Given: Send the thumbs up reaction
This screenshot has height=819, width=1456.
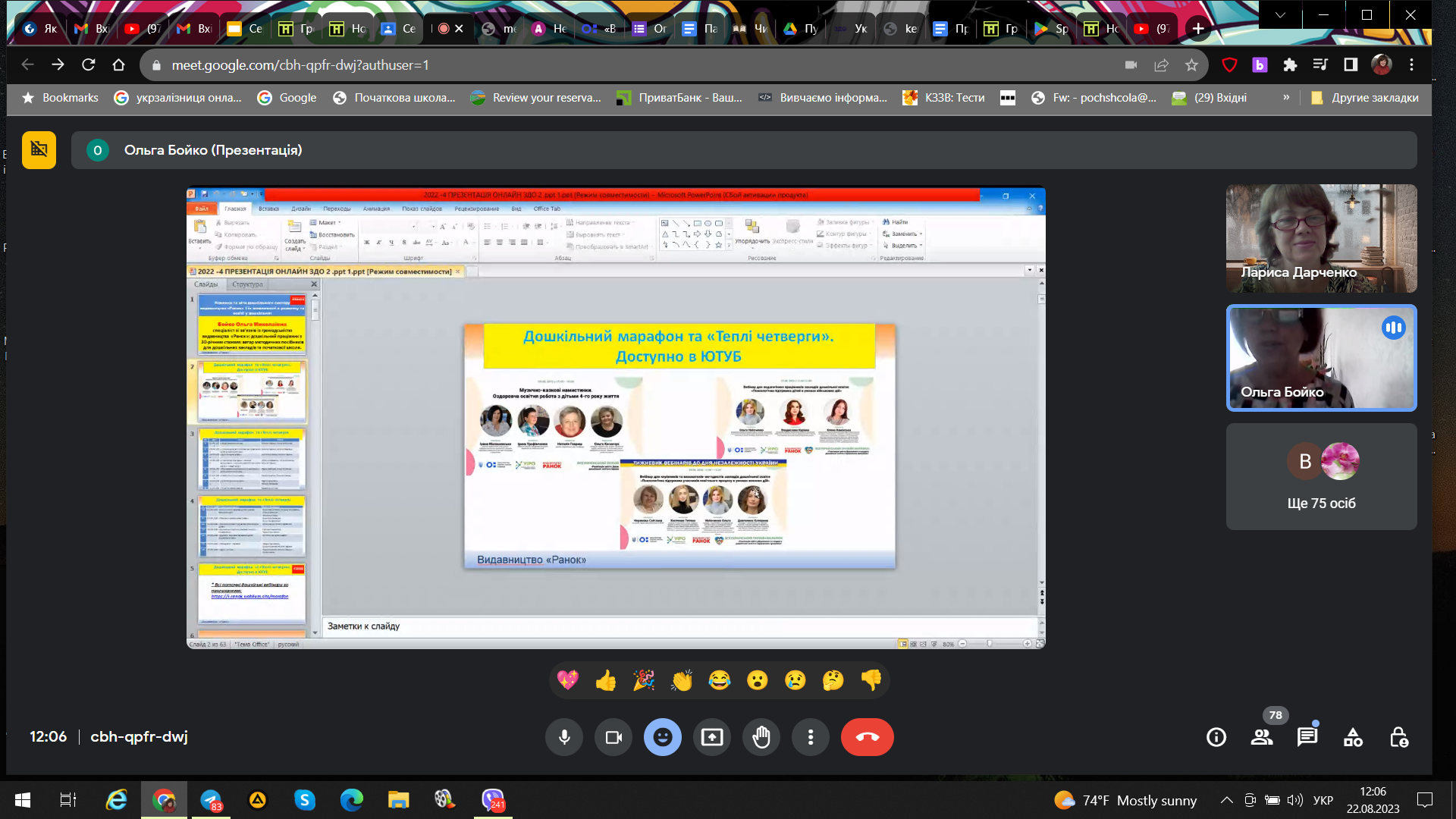Looking at the screenshot, I should tap(606, 680).
